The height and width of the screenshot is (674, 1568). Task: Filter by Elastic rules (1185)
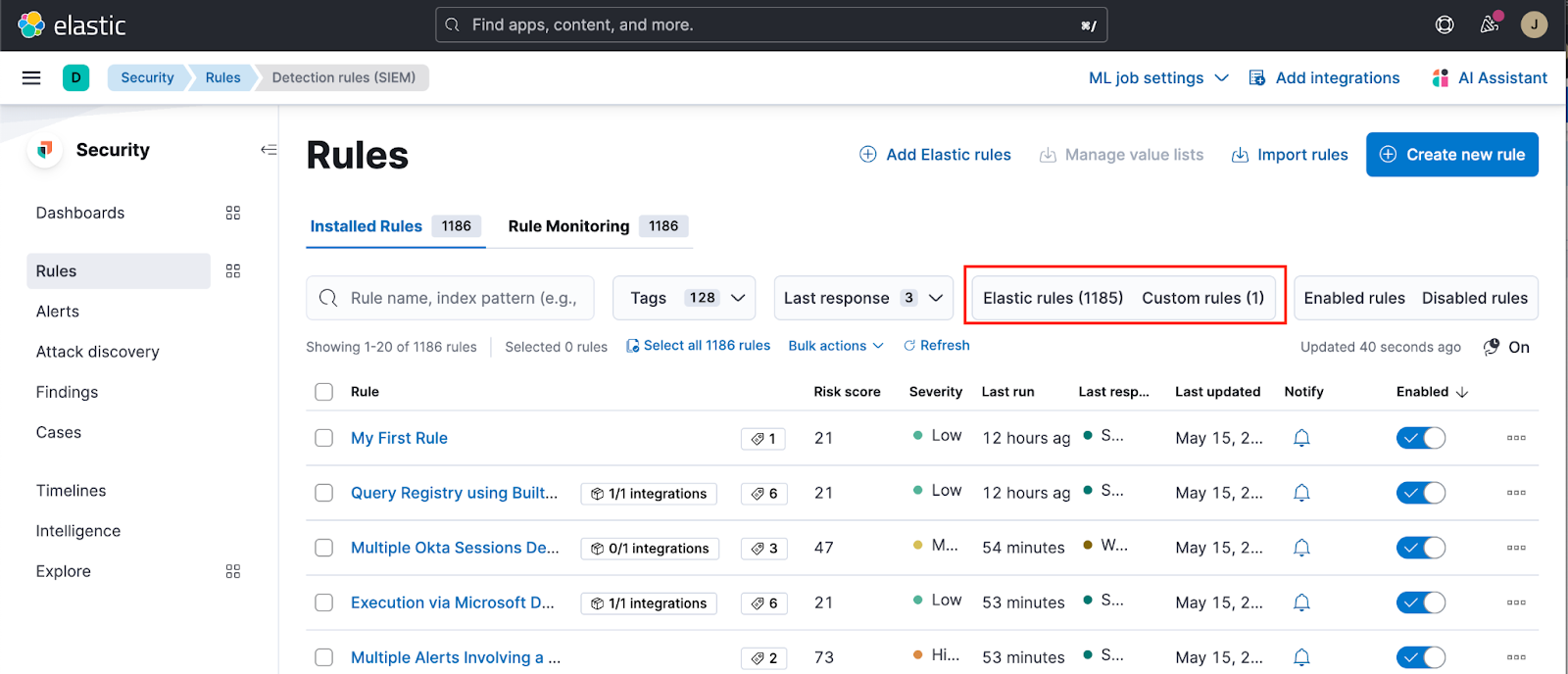pos(1053,298)
